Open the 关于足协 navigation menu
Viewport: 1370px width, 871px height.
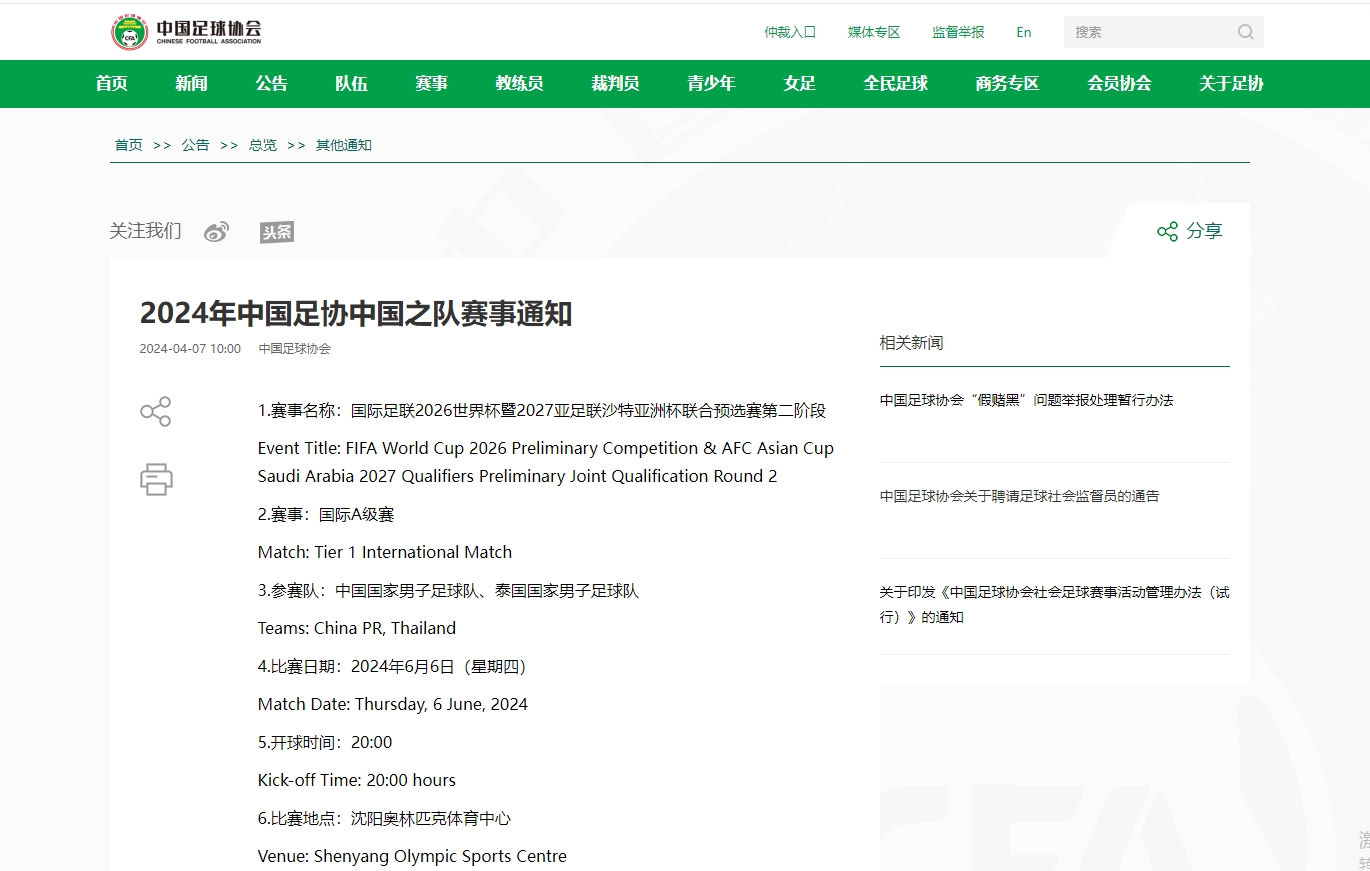pyautogui.click(x=1231, y=84)
